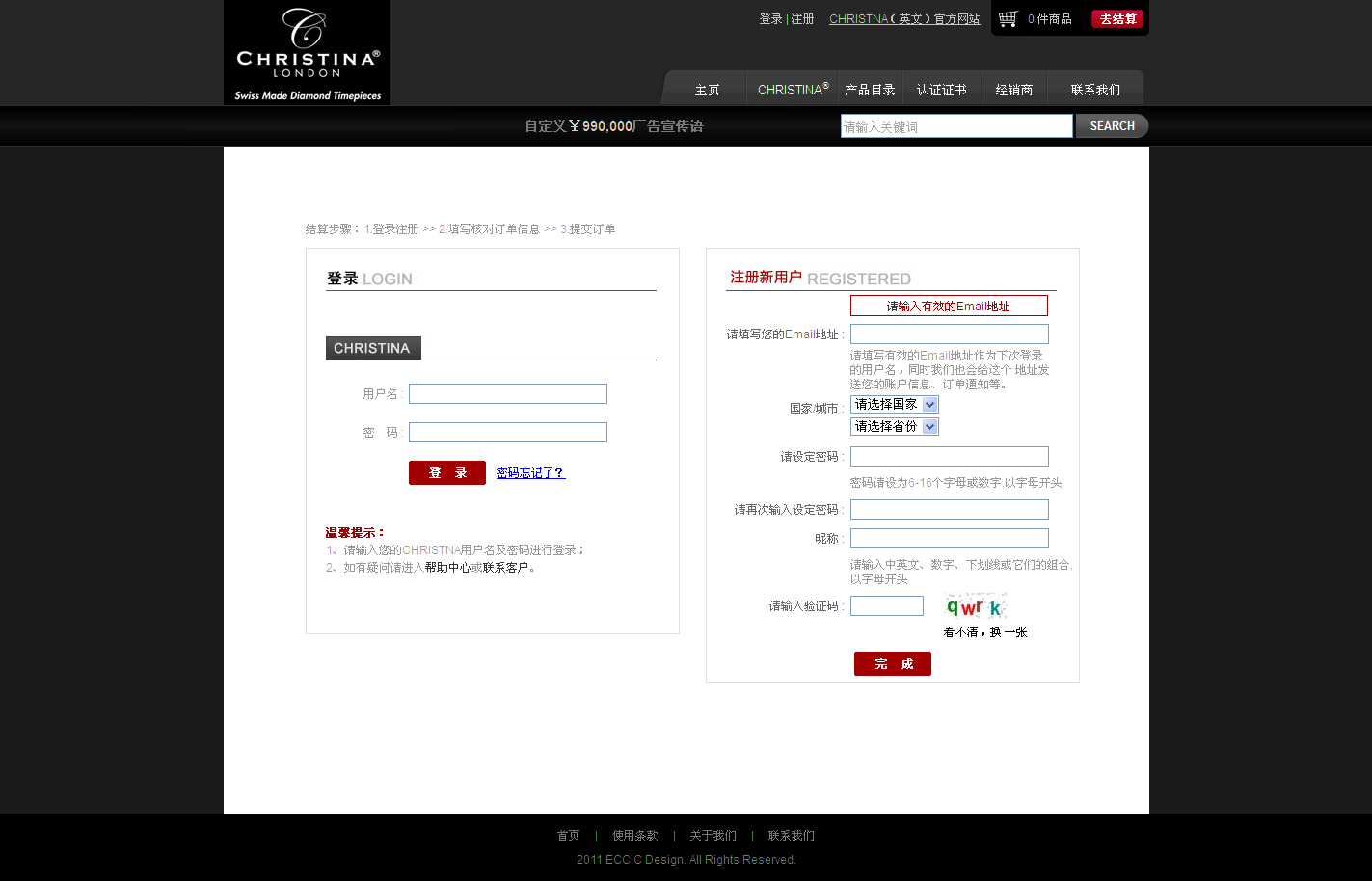Open the 请选择省份 province dropdown

895,427
